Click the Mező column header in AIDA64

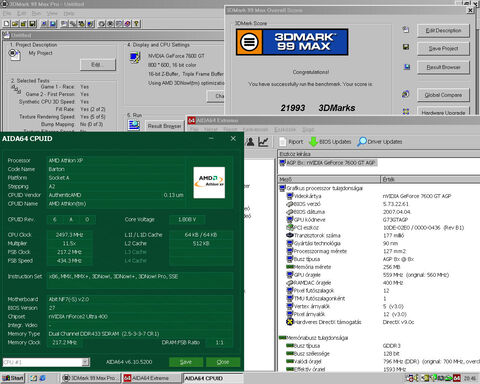pos(329,179)
